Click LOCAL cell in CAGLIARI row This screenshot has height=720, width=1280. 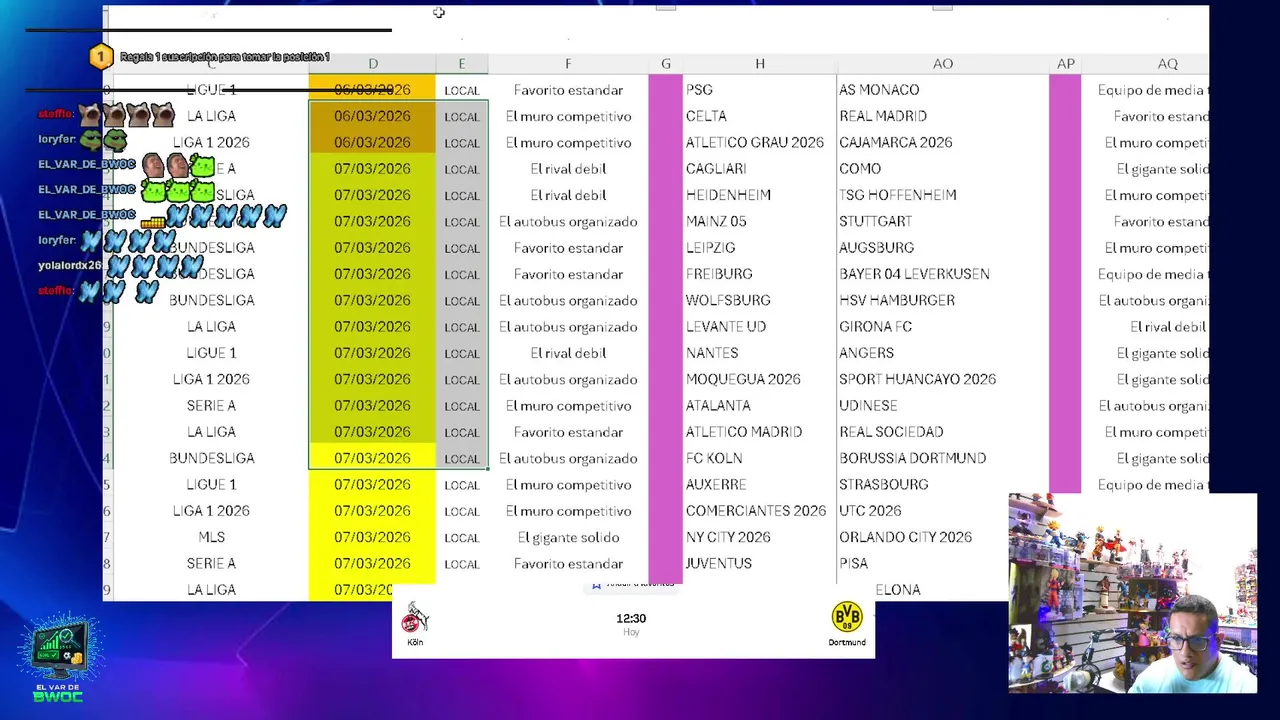(x=461, y=169)
